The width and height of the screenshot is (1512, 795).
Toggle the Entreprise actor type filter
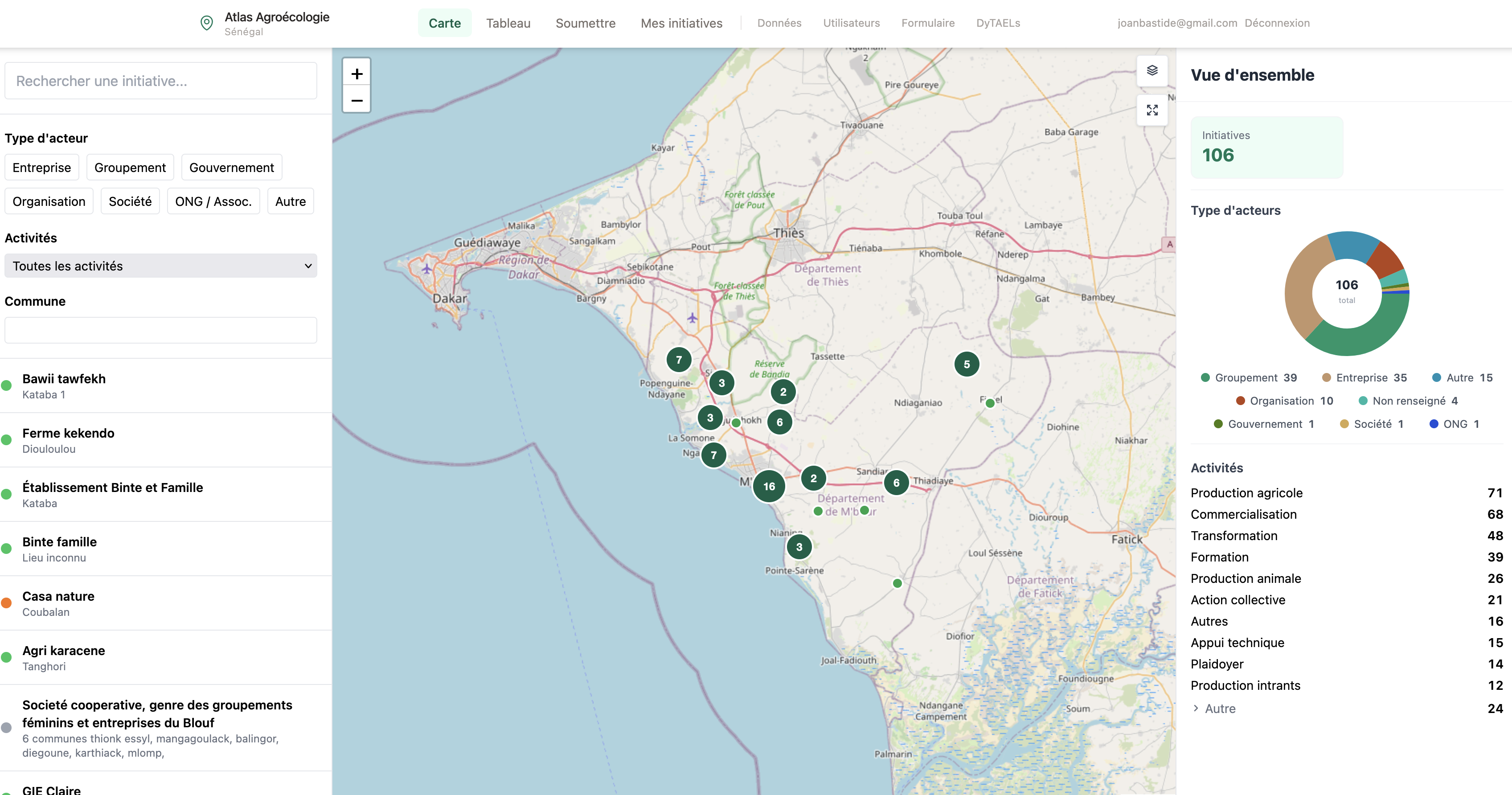[x=41, y=168]
